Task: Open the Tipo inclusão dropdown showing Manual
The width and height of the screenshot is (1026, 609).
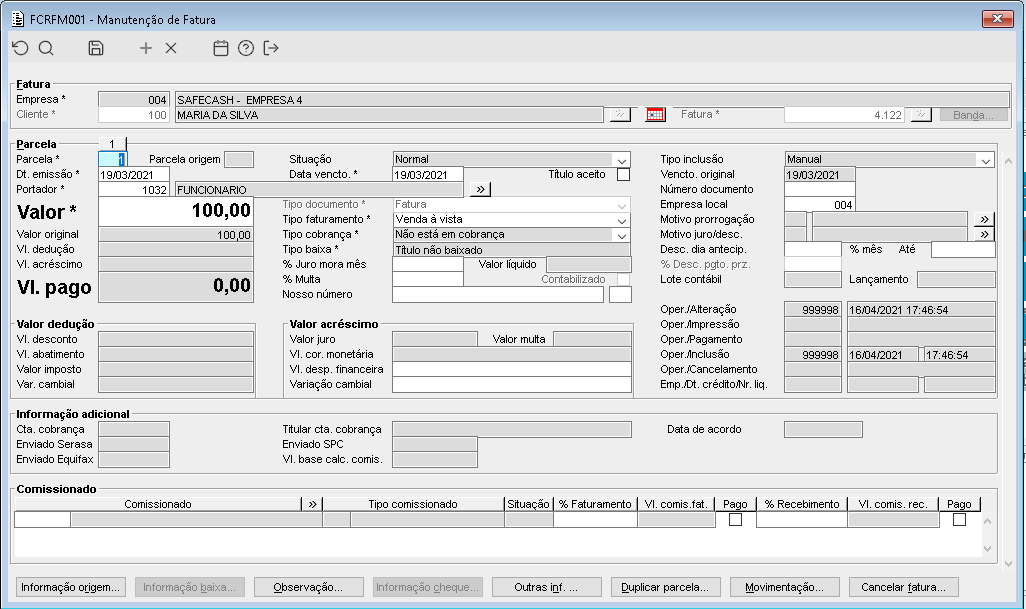Action: click(985, 160)
